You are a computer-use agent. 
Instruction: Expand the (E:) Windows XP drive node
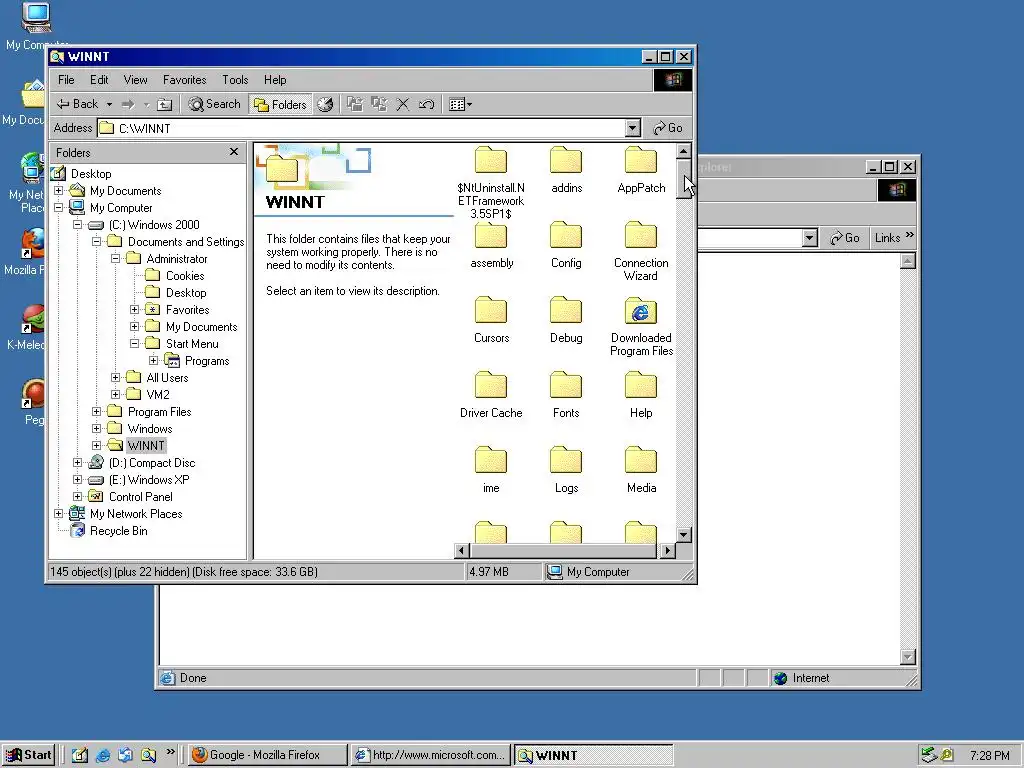coord(77,479)
